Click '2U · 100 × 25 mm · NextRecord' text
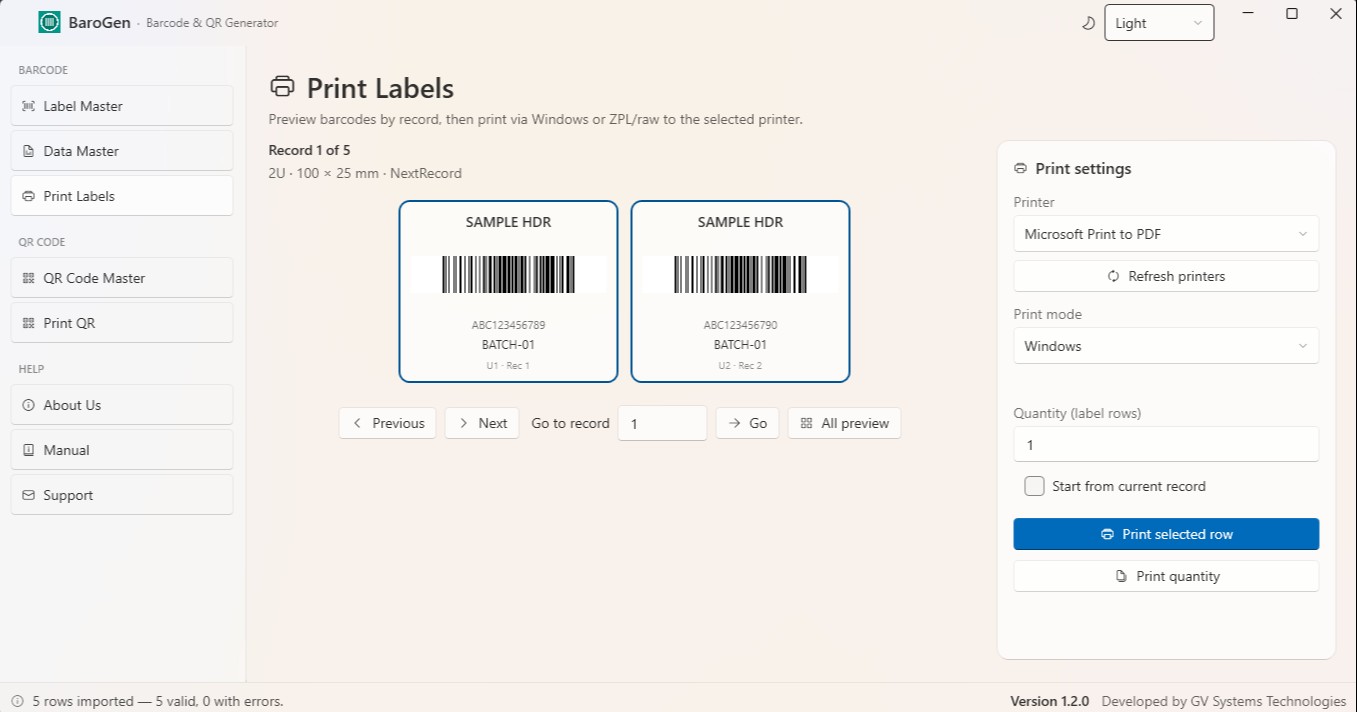This screenshot has height=712, width=1357. [x=365, y=173]
